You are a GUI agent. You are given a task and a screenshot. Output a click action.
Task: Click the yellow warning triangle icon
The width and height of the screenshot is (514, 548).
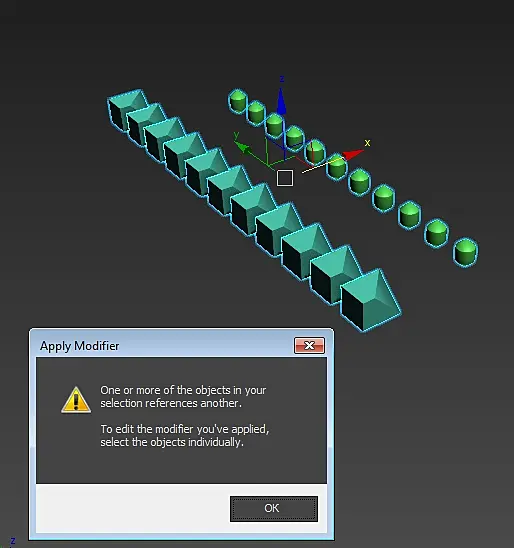(x=76, y=400)
